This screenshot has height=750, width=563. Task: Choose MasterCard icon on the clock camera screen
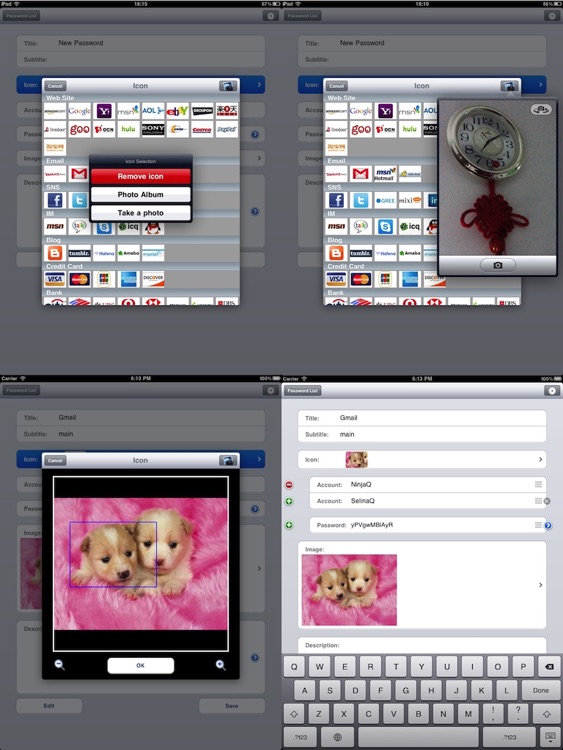coord(361,279)
